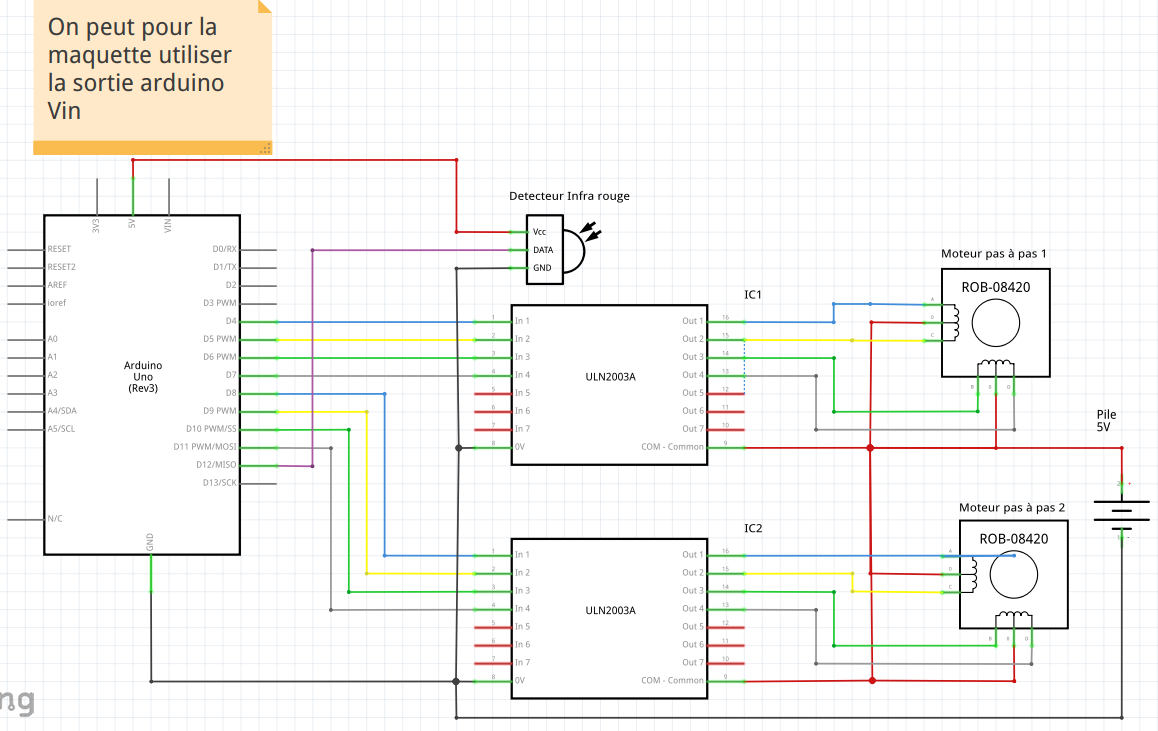Click the sticky note resize handle

pos(266,148)
